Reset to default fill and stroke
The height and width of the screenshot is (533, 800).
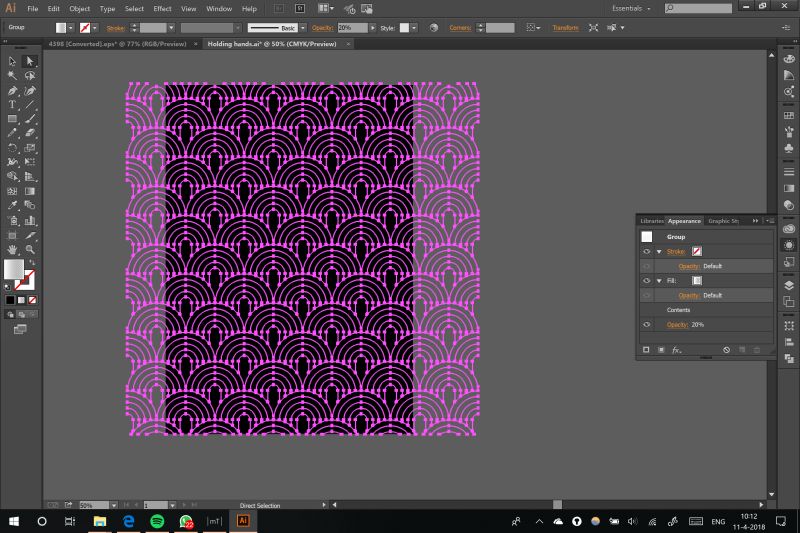(x=8, y=287)
